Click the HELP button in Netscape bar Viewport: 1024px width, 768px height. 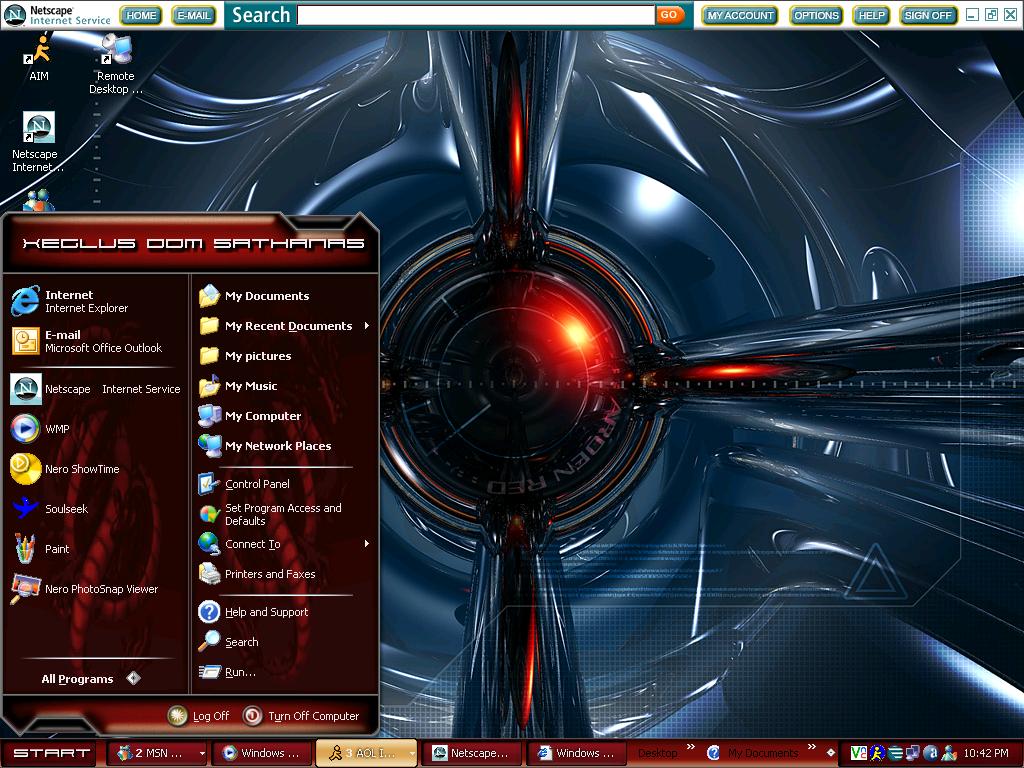[871, 15]
